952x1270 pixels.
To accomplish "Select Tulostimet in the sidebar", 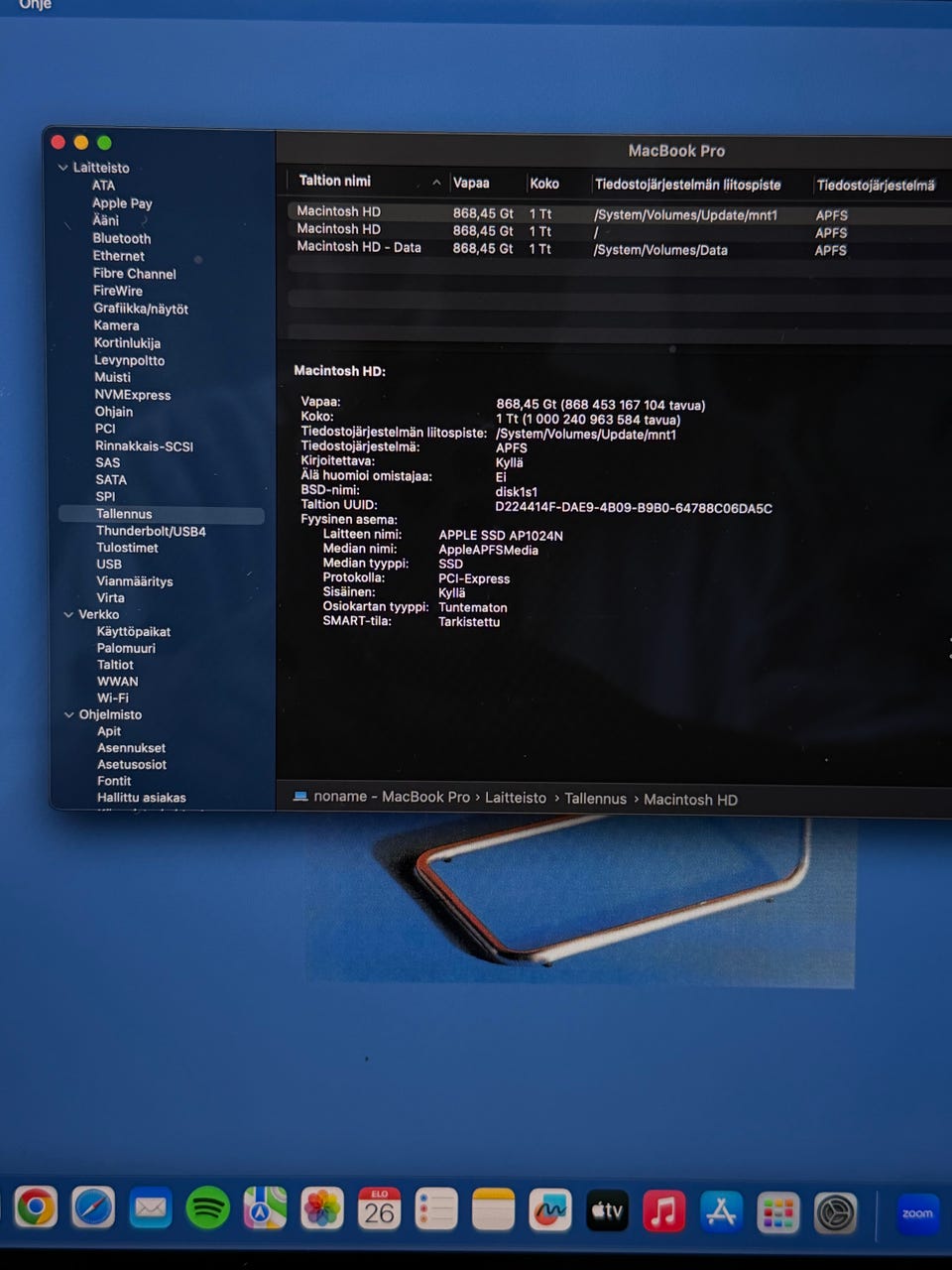I will (127, 548).
